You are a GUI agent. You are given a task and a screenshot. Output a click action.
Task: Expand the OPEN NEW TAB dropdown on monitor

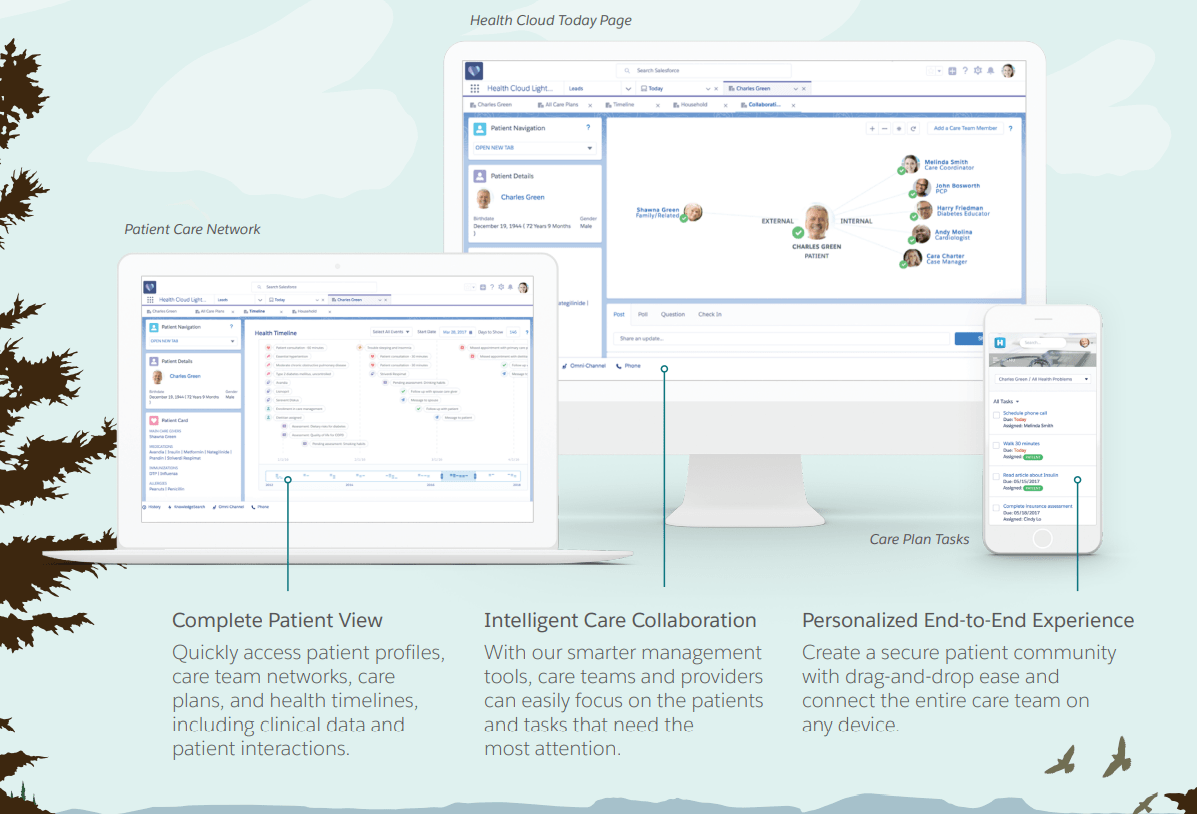click(589, 149)
